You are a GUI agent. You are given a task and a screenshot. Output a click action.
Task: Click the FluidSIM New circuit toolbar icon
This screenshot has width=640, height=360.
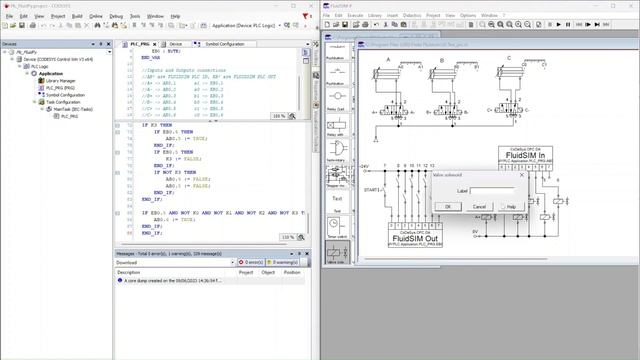click(x=327, y=25)
